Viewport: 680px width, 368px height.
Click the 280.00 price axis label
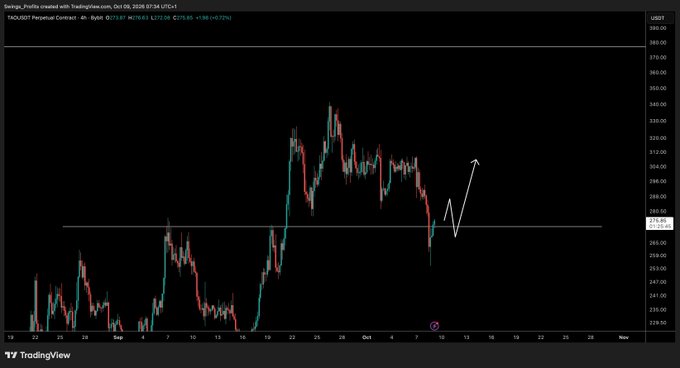tap(657, 212)
